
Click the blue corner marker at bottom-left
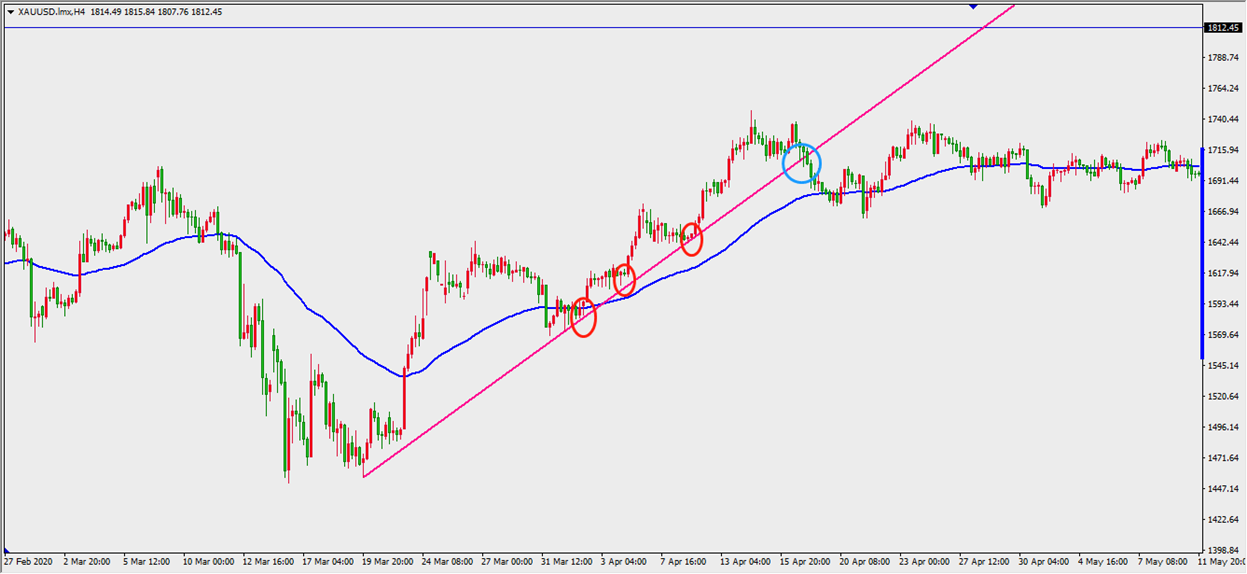pyautogui.click(x=7, y=551)
